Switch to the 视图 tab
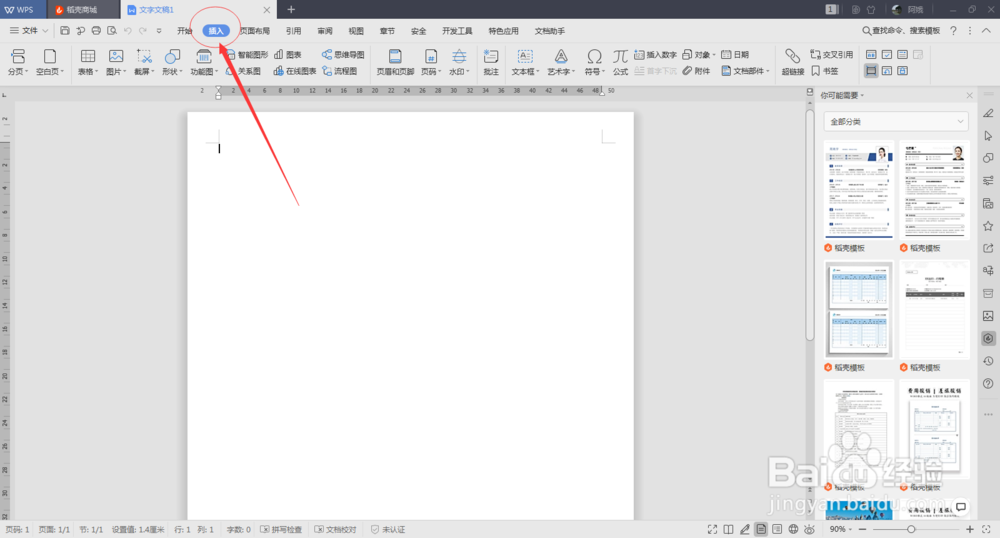The width and height of the screenshot is (1000, 538). coord(356,31)
